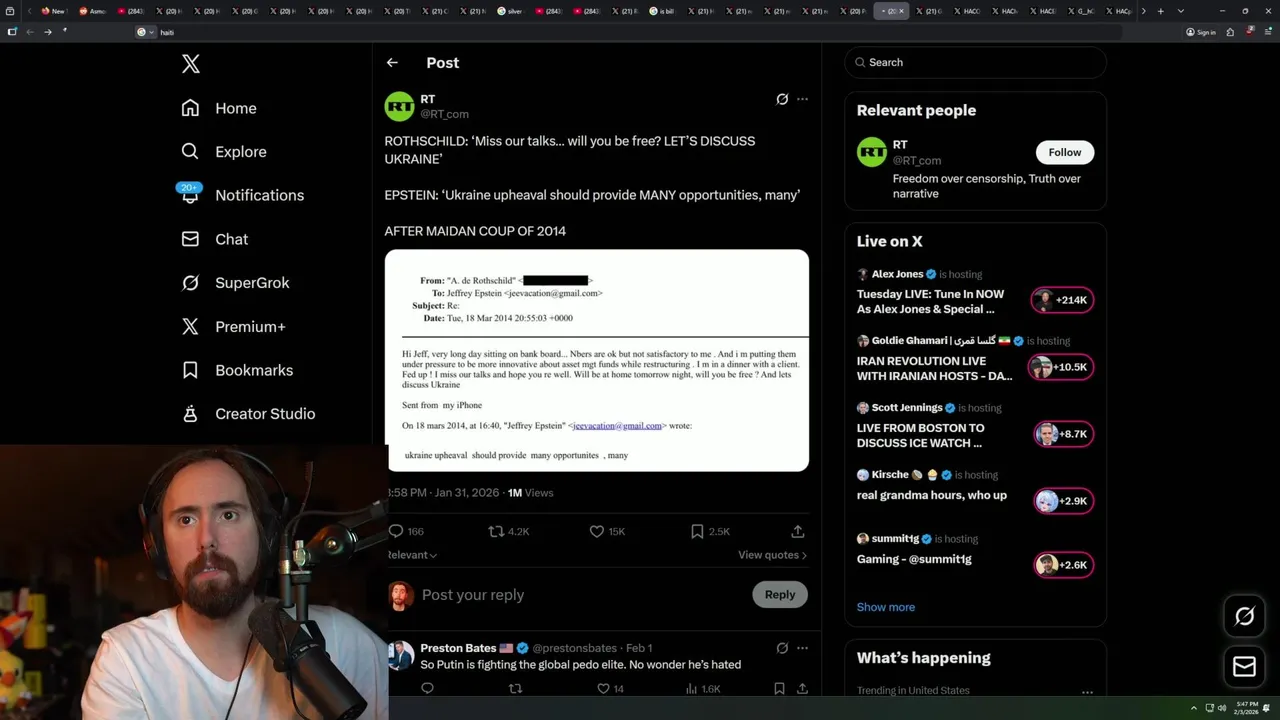Open Explore search page
1280x720 pixels.
tap(224, 152)
